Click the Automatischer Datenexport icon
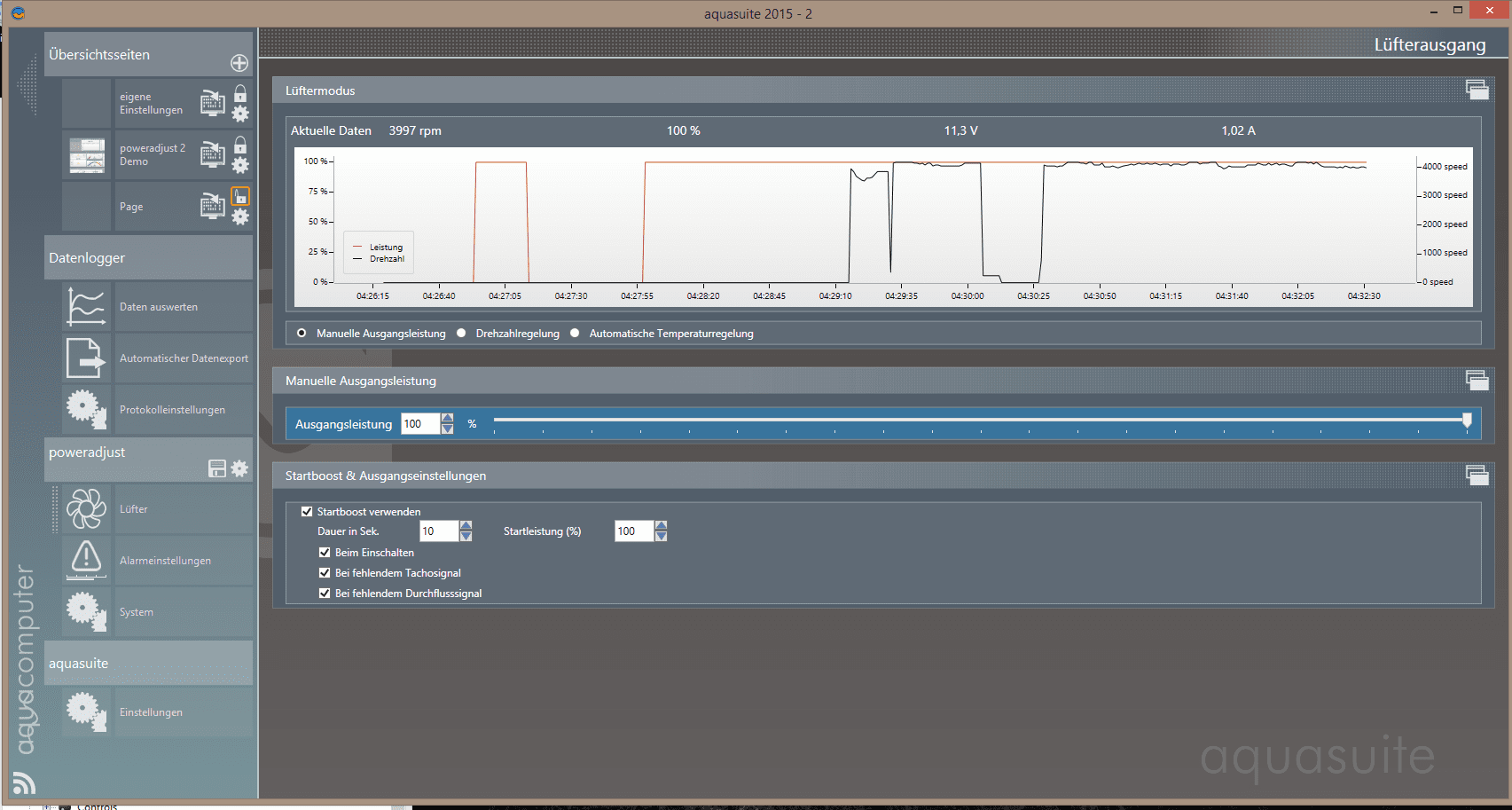This screenshot has height=810, width=1512. tap(86, 358)
